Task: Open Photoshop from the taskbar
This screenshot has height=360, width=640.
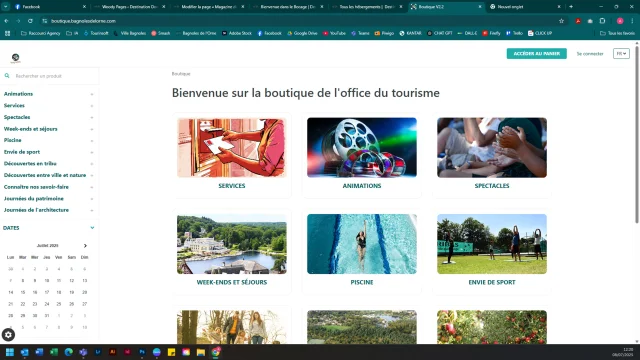Action: (142, 352)
